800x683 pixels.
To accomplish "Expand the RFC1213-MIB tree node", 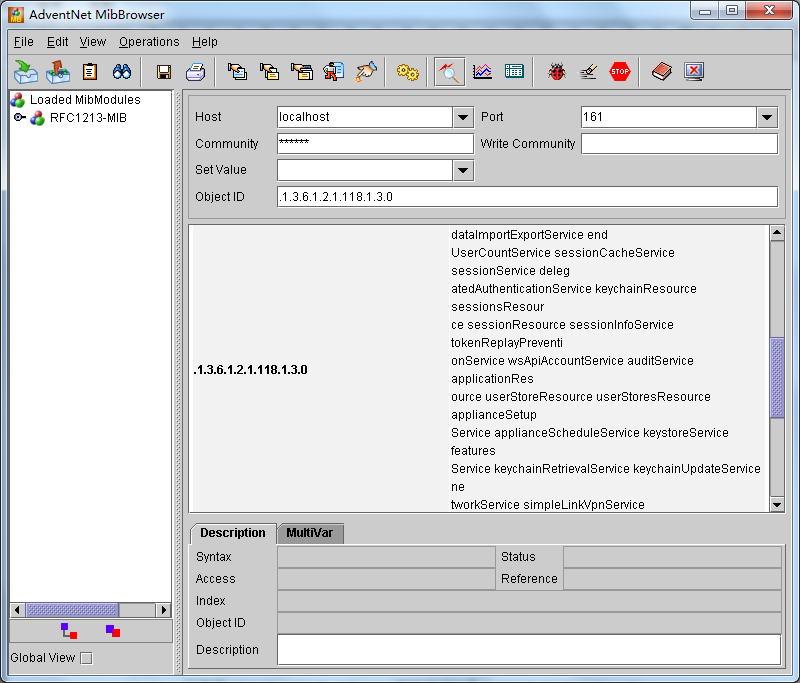I will point(18,118).
